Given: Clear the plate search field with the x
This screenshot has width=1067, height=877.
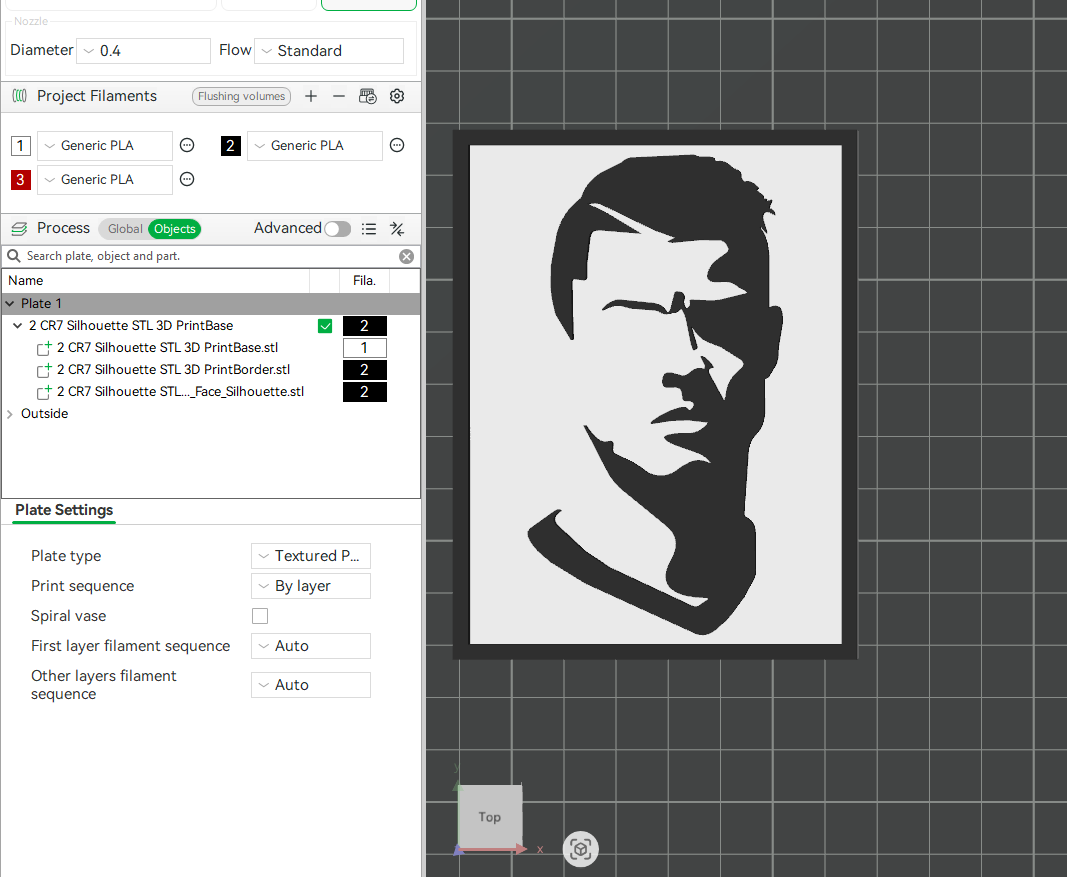Looking at the screenshot, I should [x=406, y=256].
